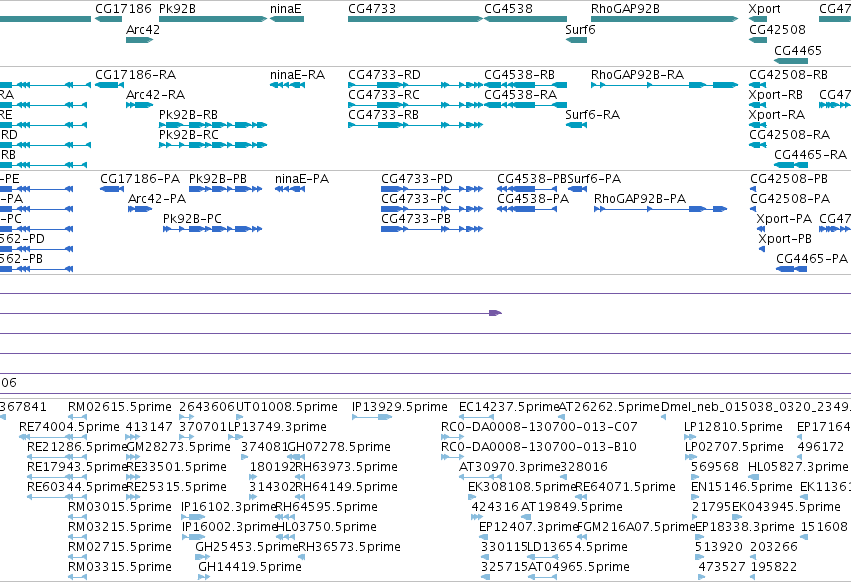Select the Xport gene label
The height and width of the screenshot is (582, 851).
tap(764, 9)
